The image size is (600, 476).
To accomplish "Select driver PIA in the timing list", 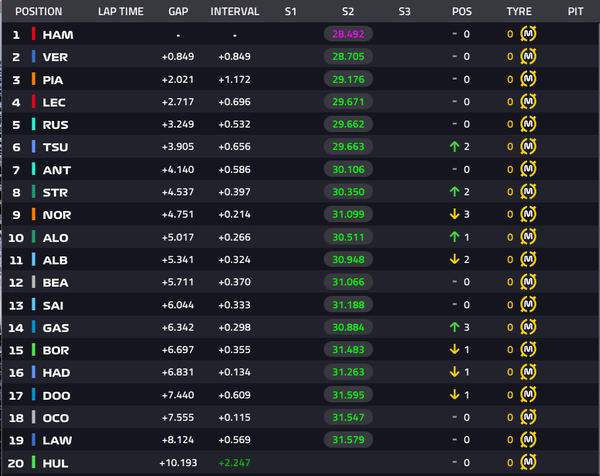I will [x=53, y=80].
